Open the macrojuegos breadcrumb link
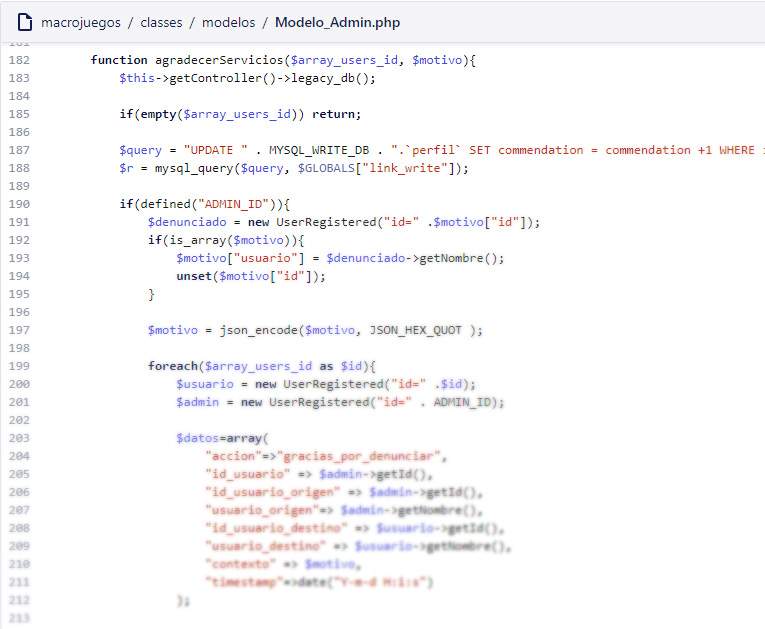The height and width of the screenshot is (629, 765). point(81,22)
